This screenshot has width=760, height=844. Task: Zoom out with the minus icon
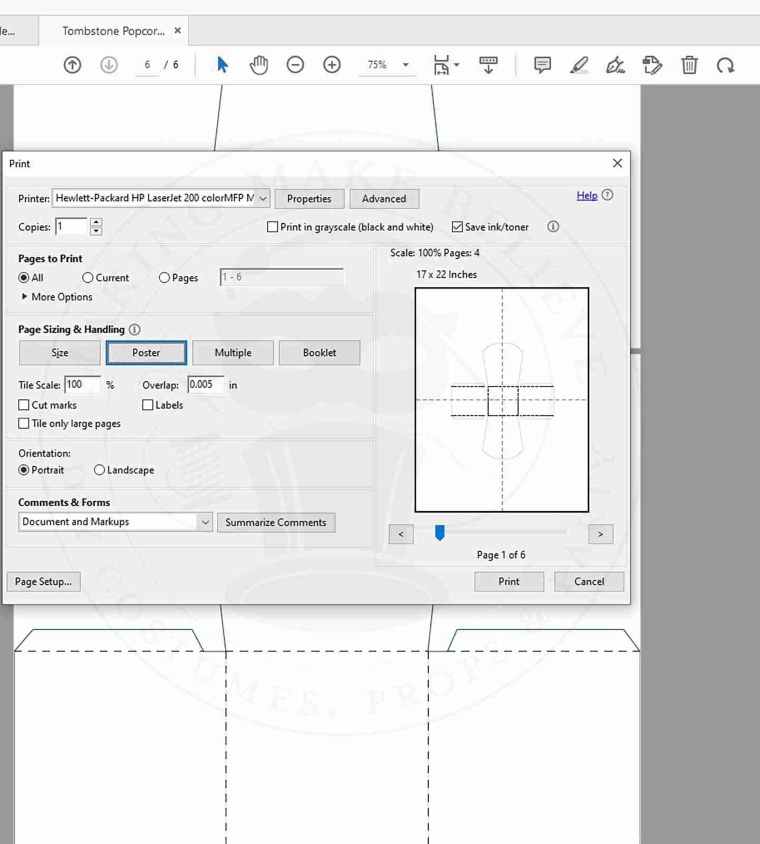coord(295,65)
